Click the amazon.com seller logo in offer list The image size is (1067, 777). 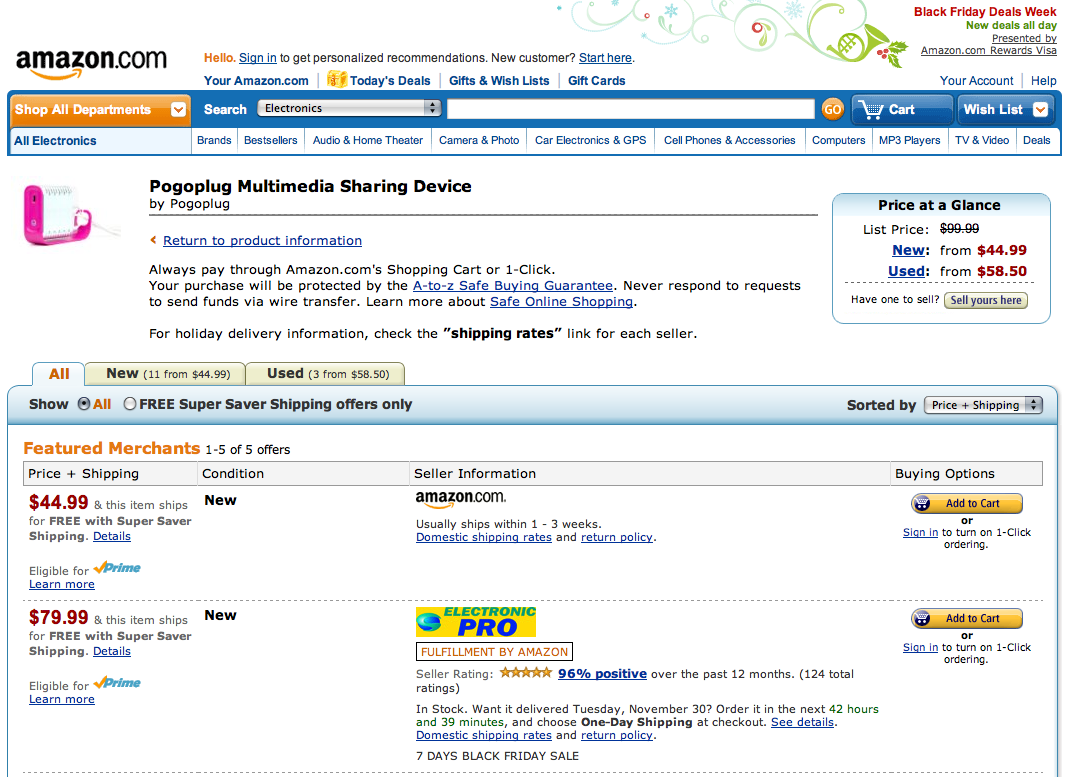(461, 499)
